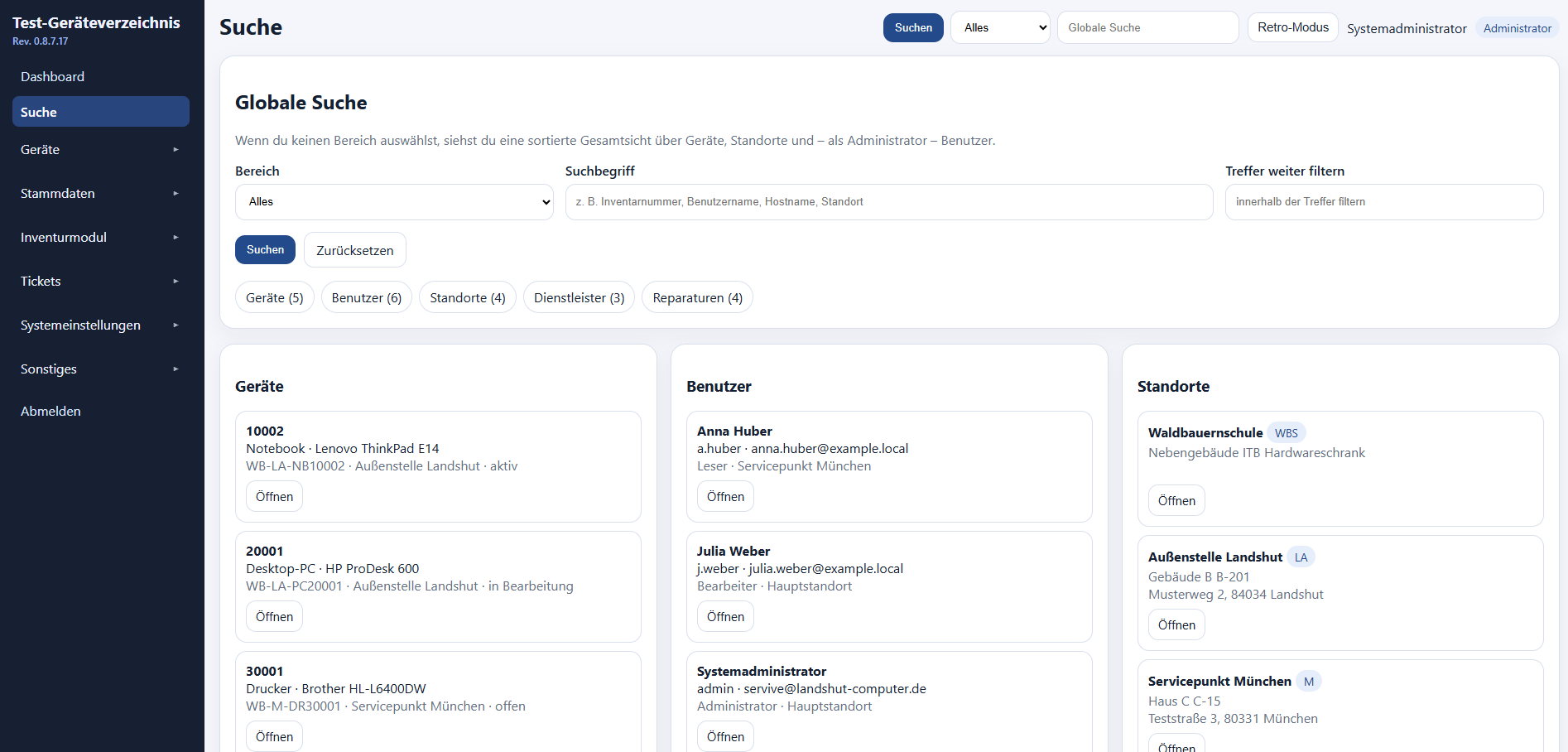Open user Julia Weber

coord(725,617)
